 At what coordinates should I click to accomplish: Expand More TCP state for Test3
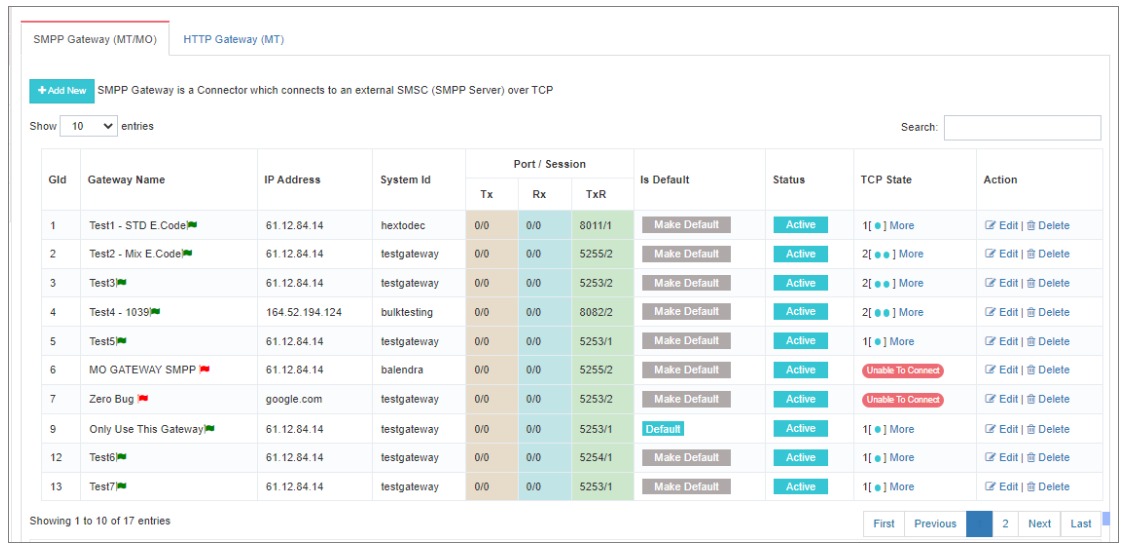click(911, 283)
